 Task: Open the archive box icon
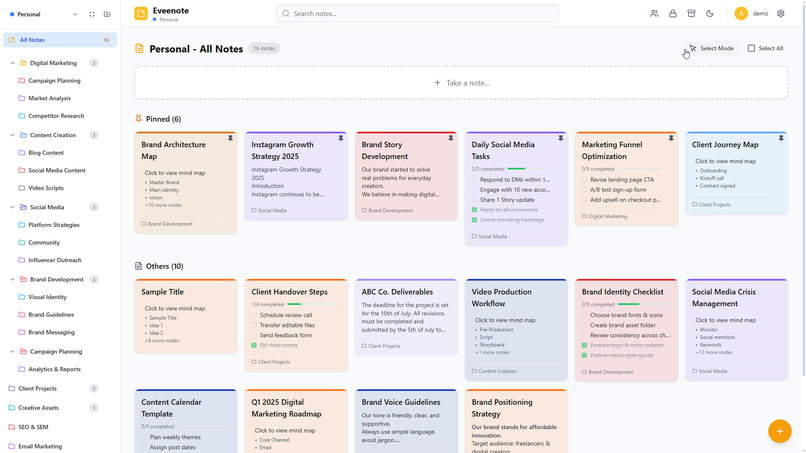[x=691, y=14]
